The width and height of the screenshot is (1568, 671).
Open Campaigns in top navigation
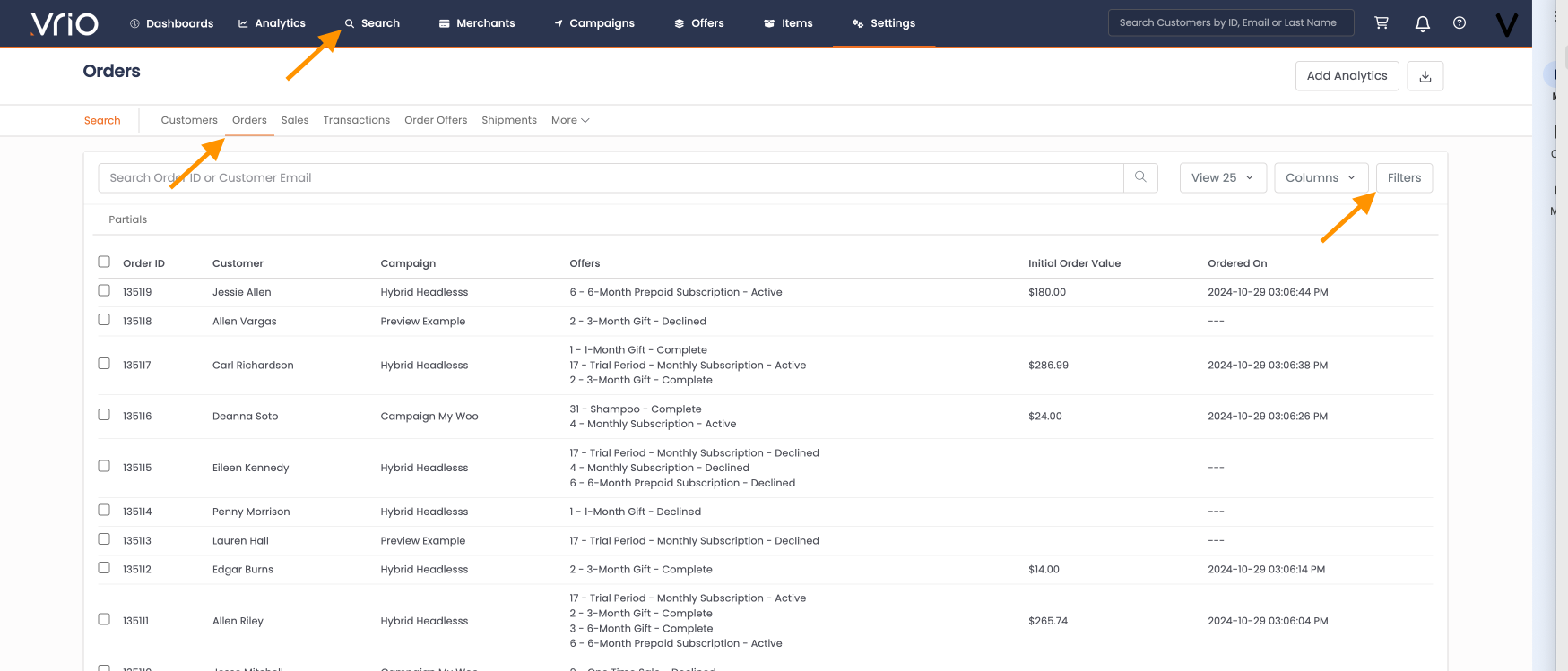tap(594, 23)
